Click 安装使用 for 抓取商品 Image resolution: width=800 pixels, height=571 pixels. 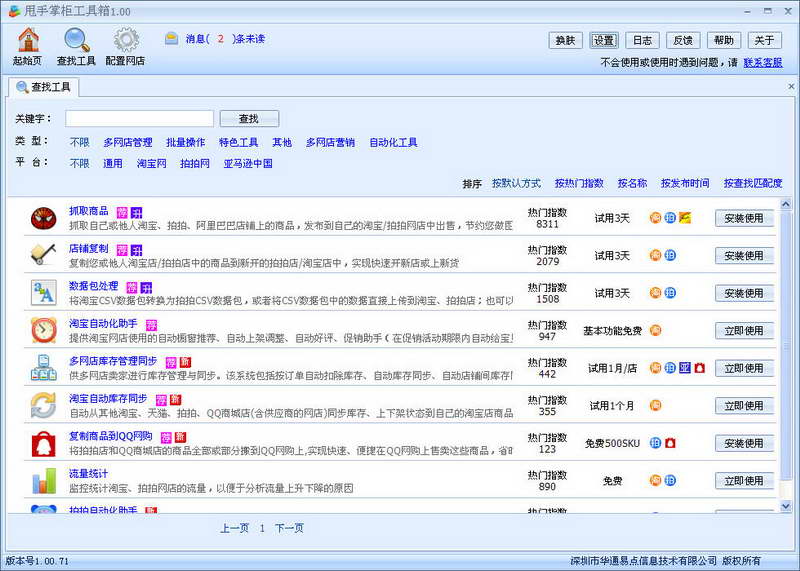[744, 218]
